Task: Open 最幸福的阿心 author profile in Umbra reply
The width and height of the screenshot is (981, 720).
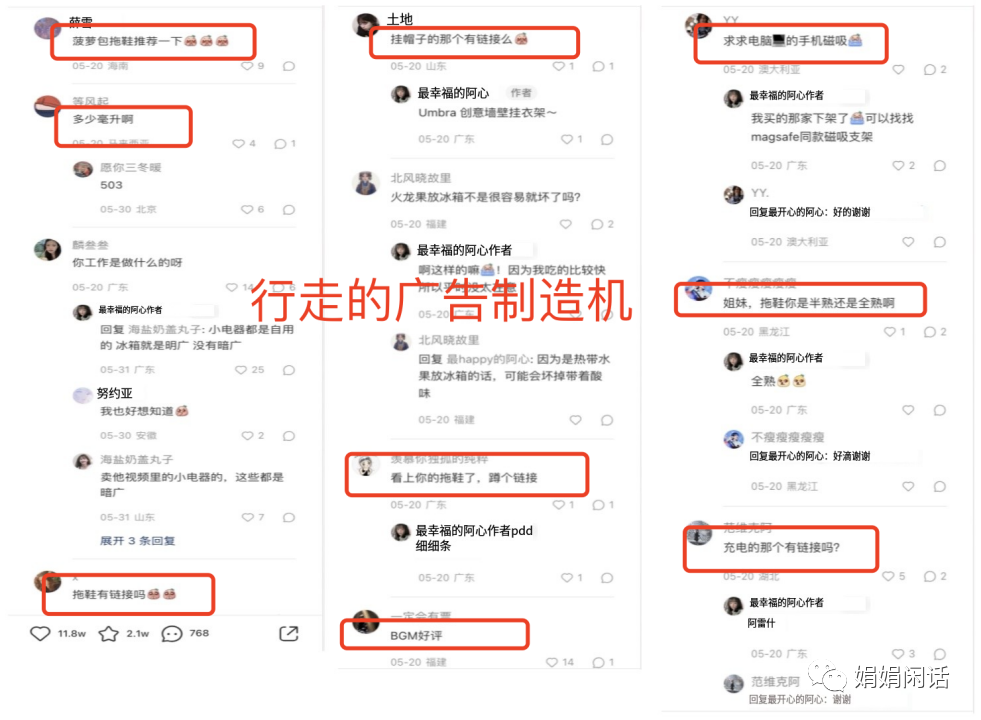Action: pos(453,93)
